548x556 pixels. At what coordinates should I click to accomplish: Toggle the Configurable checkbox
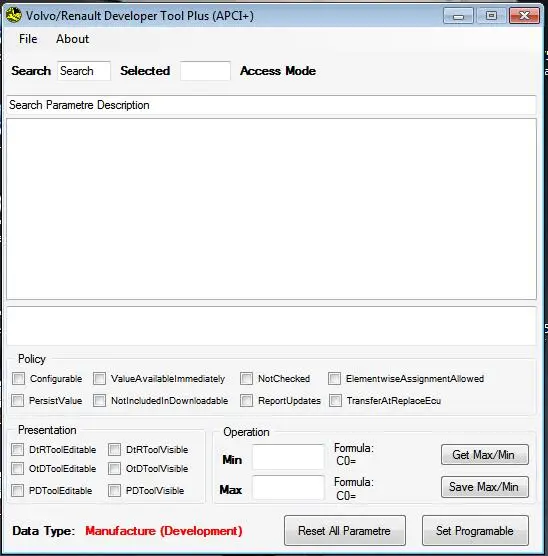click(18, 378)
